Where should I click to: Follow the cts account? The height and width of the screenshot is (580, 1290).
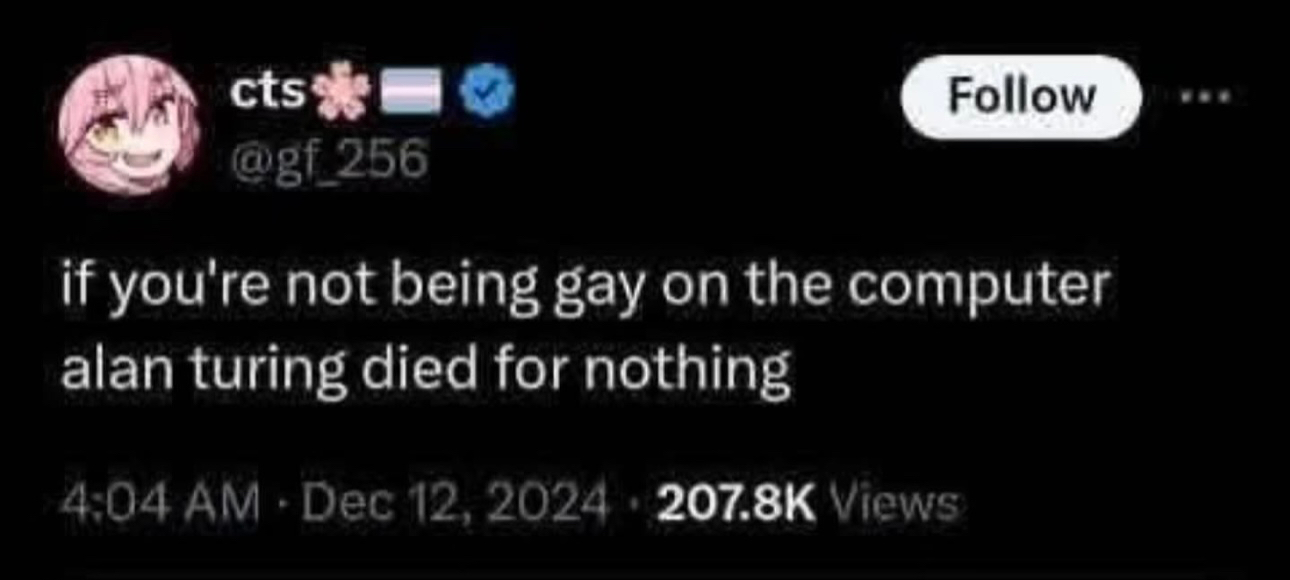(x=1021, y=96)
